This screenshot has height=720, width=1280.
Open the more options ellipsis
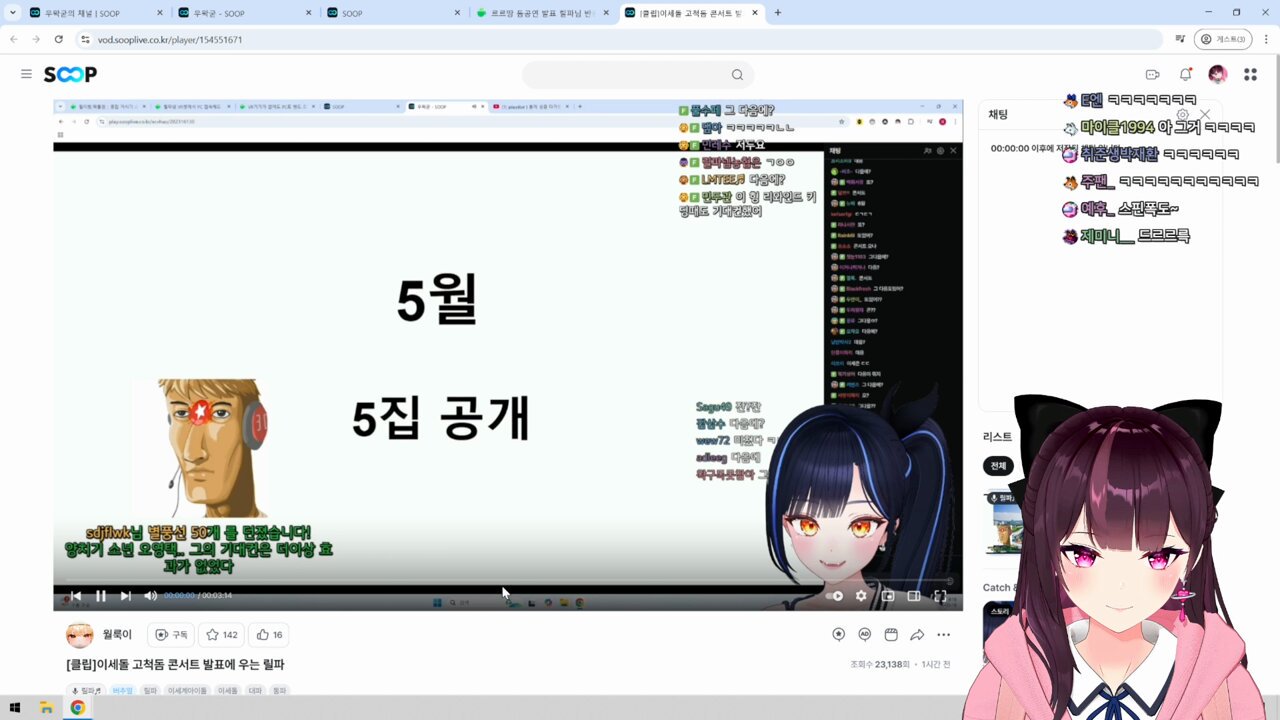coord(943,635)
